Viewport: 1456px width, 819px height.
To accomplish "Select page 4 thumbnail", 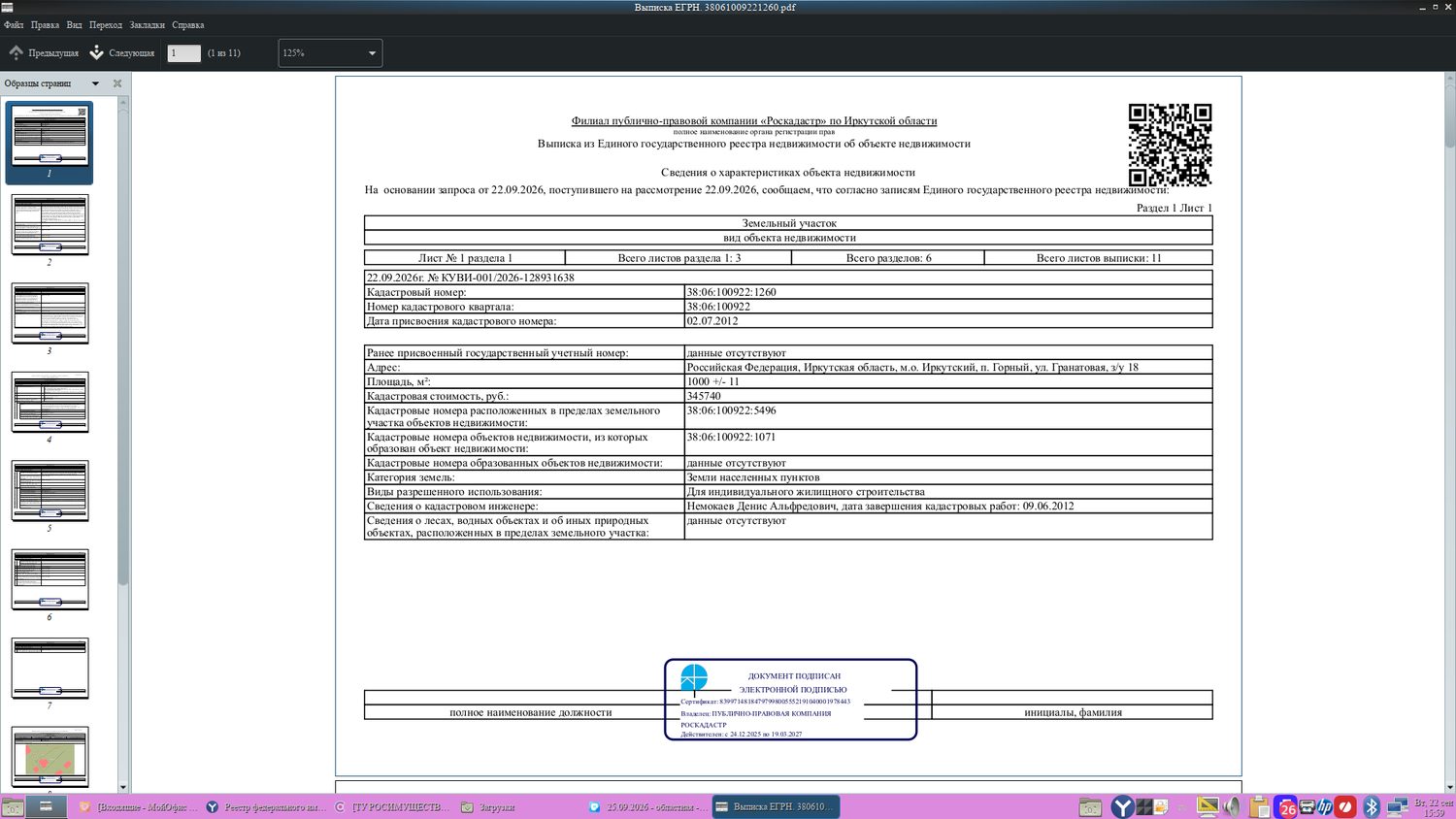I will 50,402.
